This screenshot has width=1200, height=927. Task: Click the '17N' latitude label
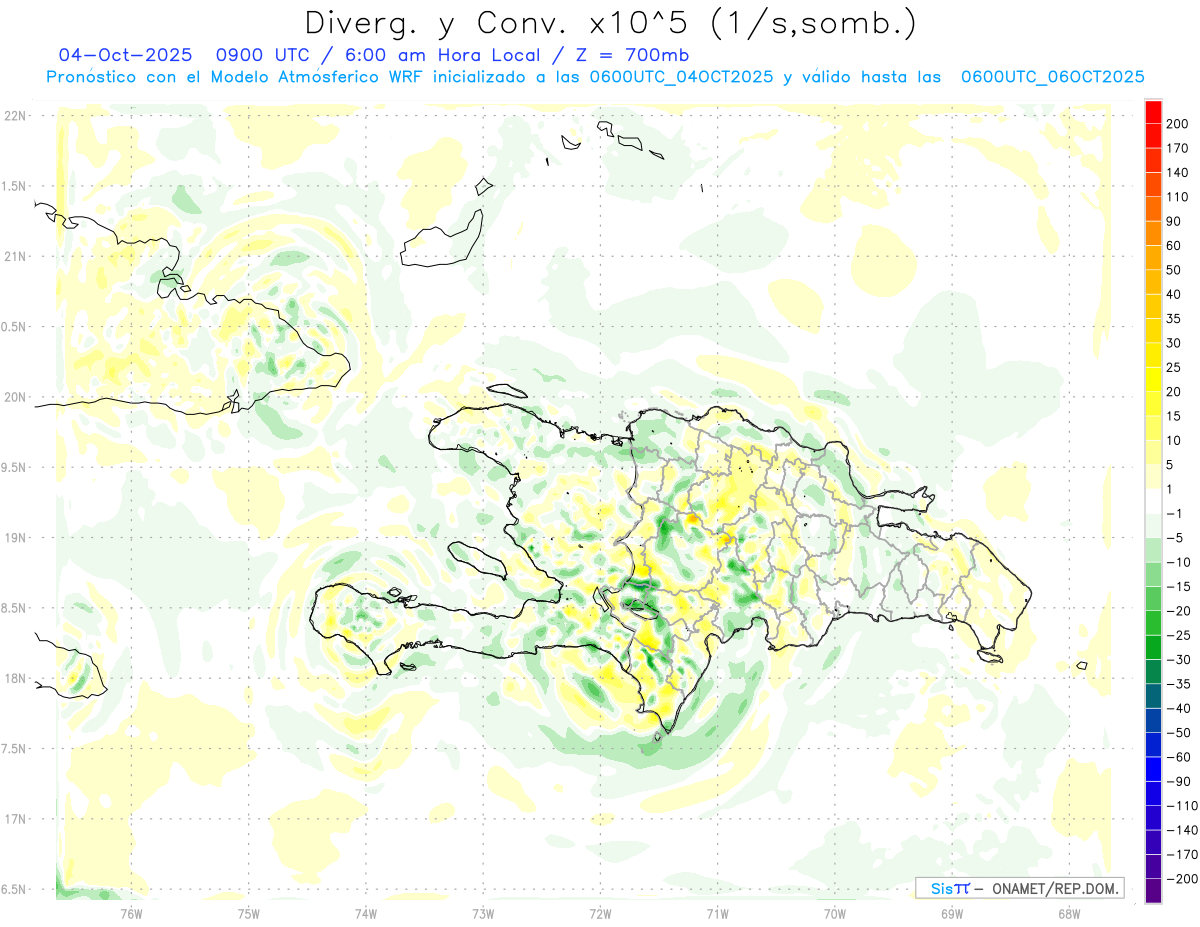[15, 819]
